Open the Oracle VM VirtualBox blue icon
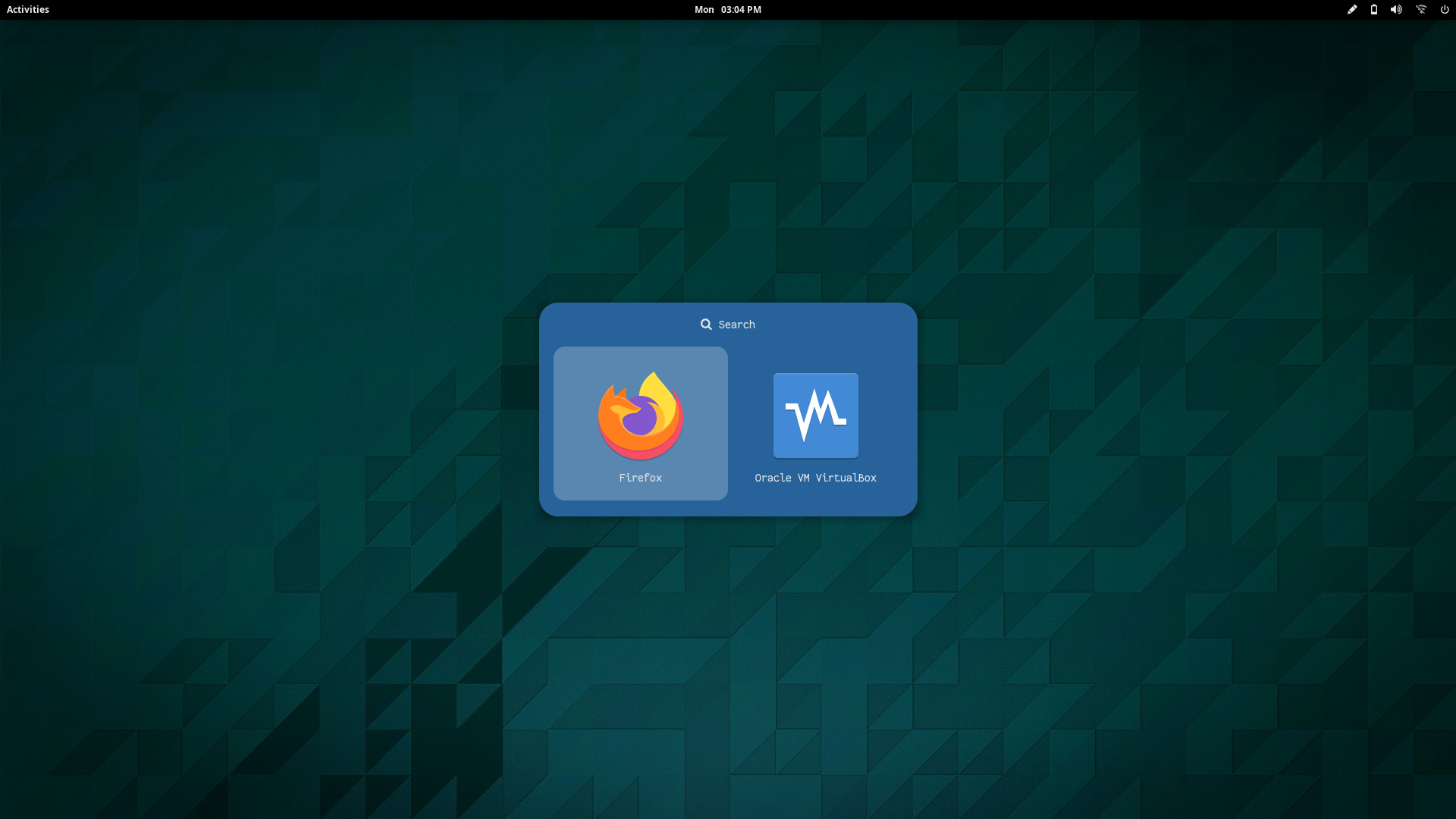The image size is (1456, 819). click(x=815, y=416)
